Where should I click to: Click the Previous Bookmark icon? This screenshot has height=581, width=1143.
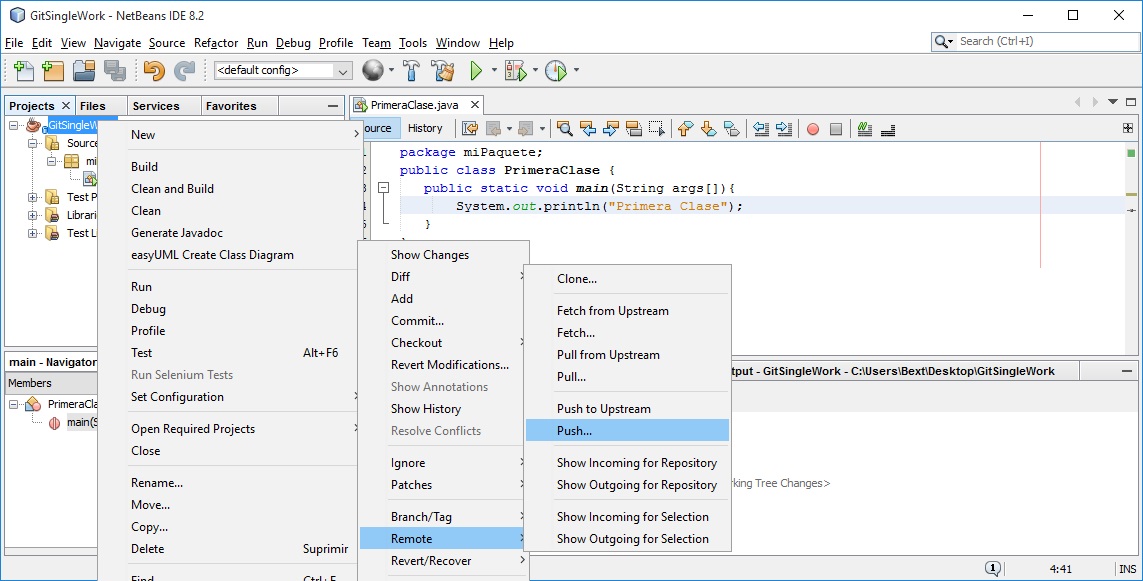click(685, 129)
